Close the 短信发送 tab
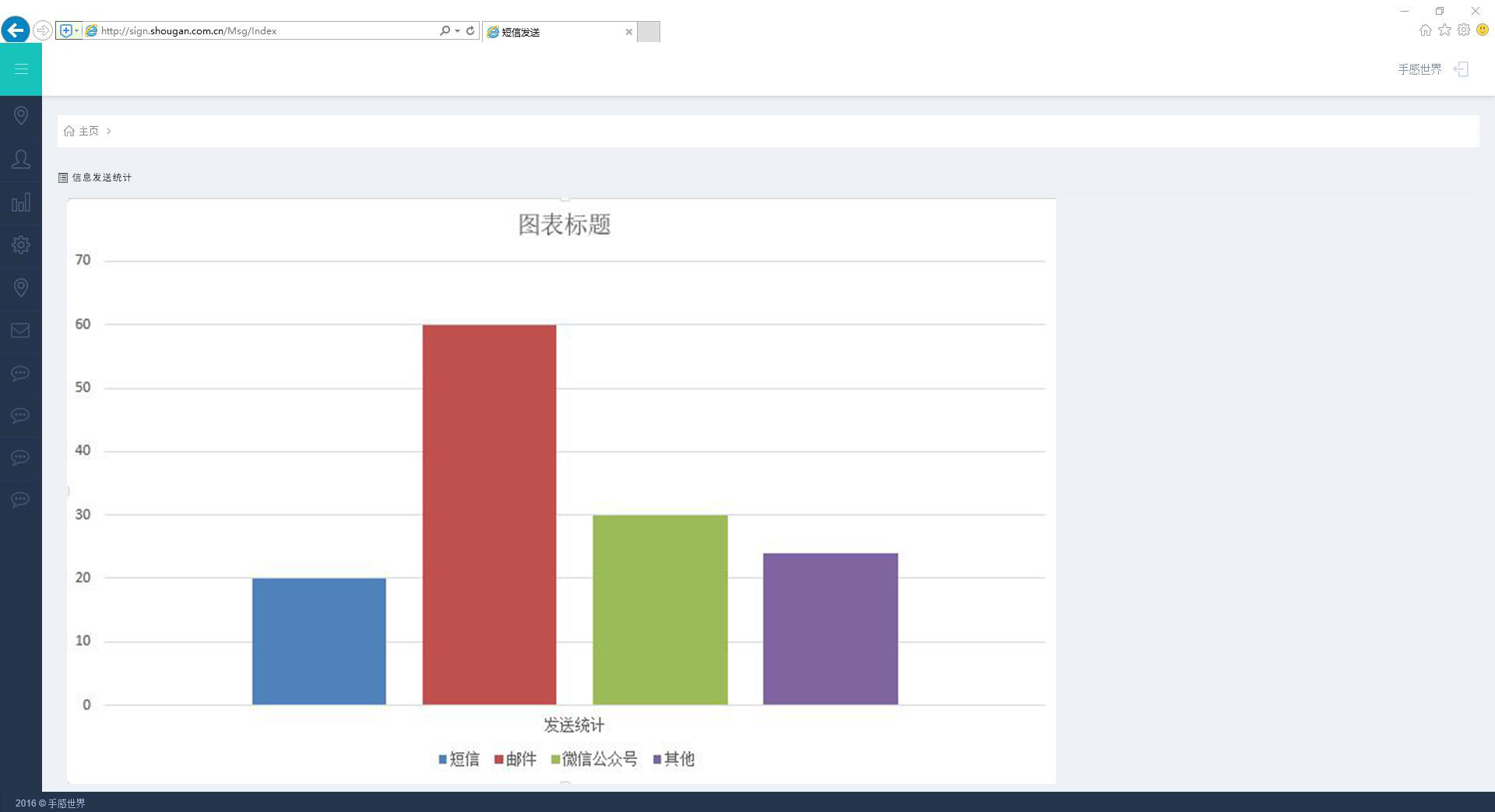Viewport: 1495px width, 812px height. pos(629,32)
